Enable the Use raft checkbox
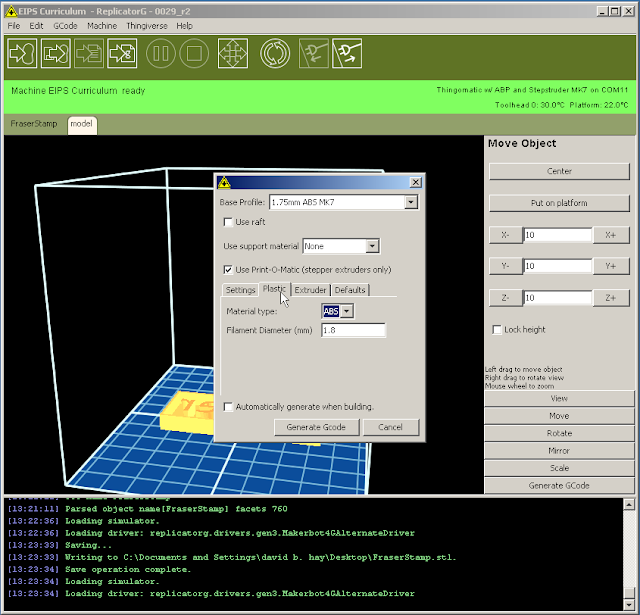This screenshot has height=615, width=640. click(x=229, y=222)
